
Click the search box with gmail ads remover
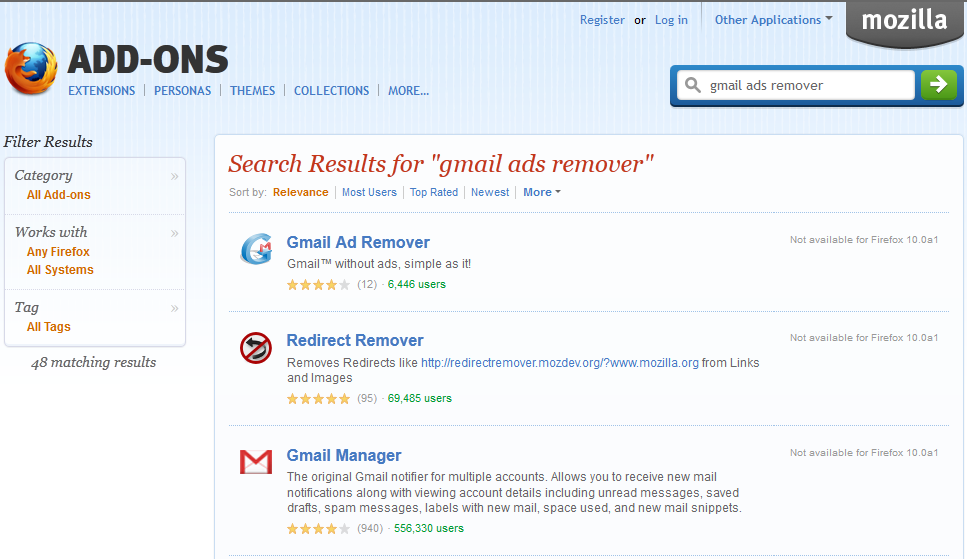(x=796, y=85)
